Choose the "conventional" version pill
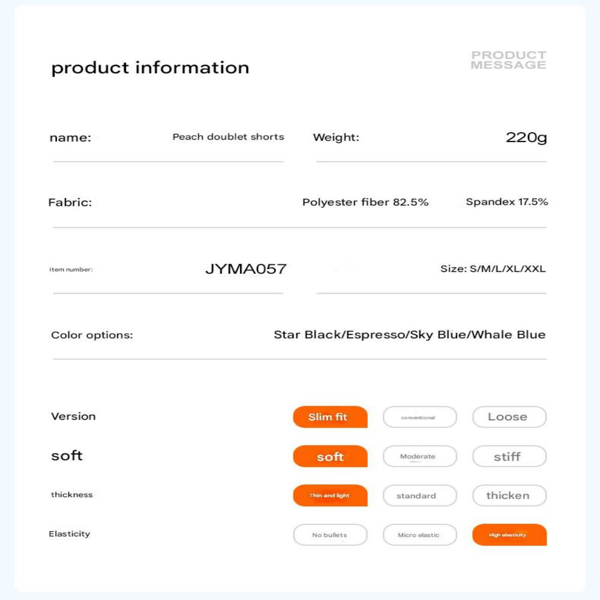Viewport: 600px width, 600px height. click(419, 417)
